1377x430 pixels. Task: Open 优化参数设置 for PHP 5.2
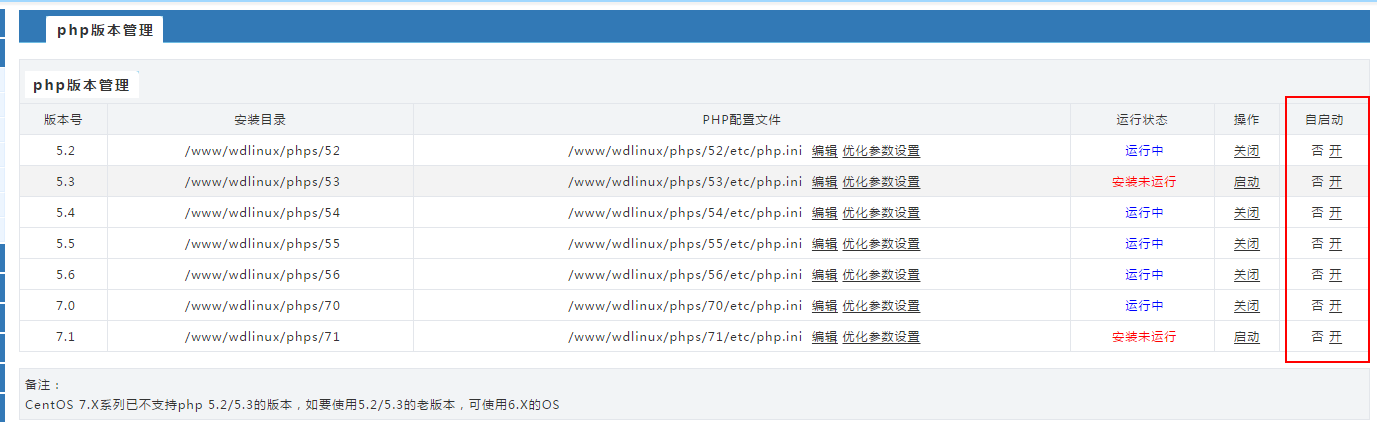coord(881,151)
